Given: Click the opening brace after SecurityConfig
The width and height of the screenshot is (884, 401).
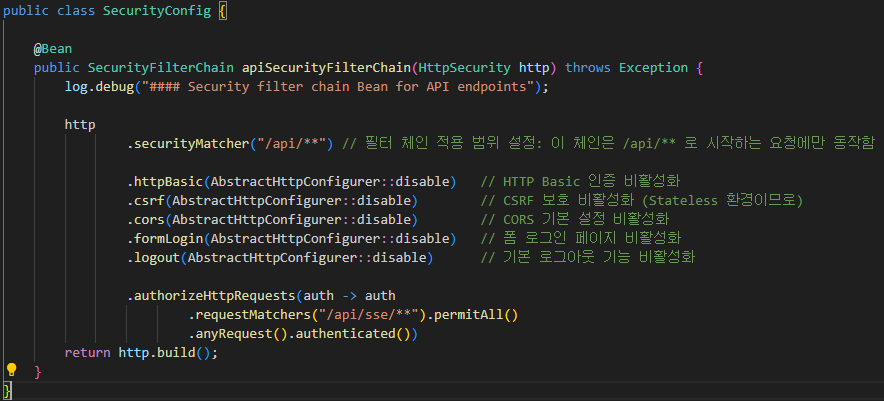Looking at the screenshot, I should click(x=223, y=11).
